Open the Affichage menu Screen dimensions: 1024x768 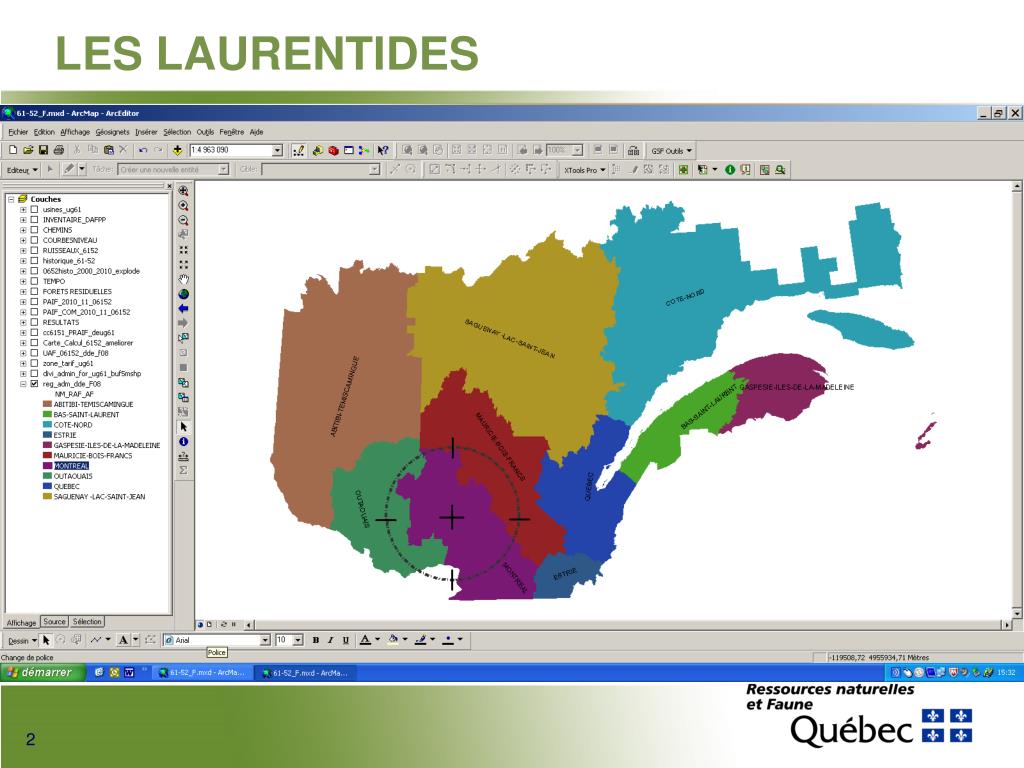(75, 132)
